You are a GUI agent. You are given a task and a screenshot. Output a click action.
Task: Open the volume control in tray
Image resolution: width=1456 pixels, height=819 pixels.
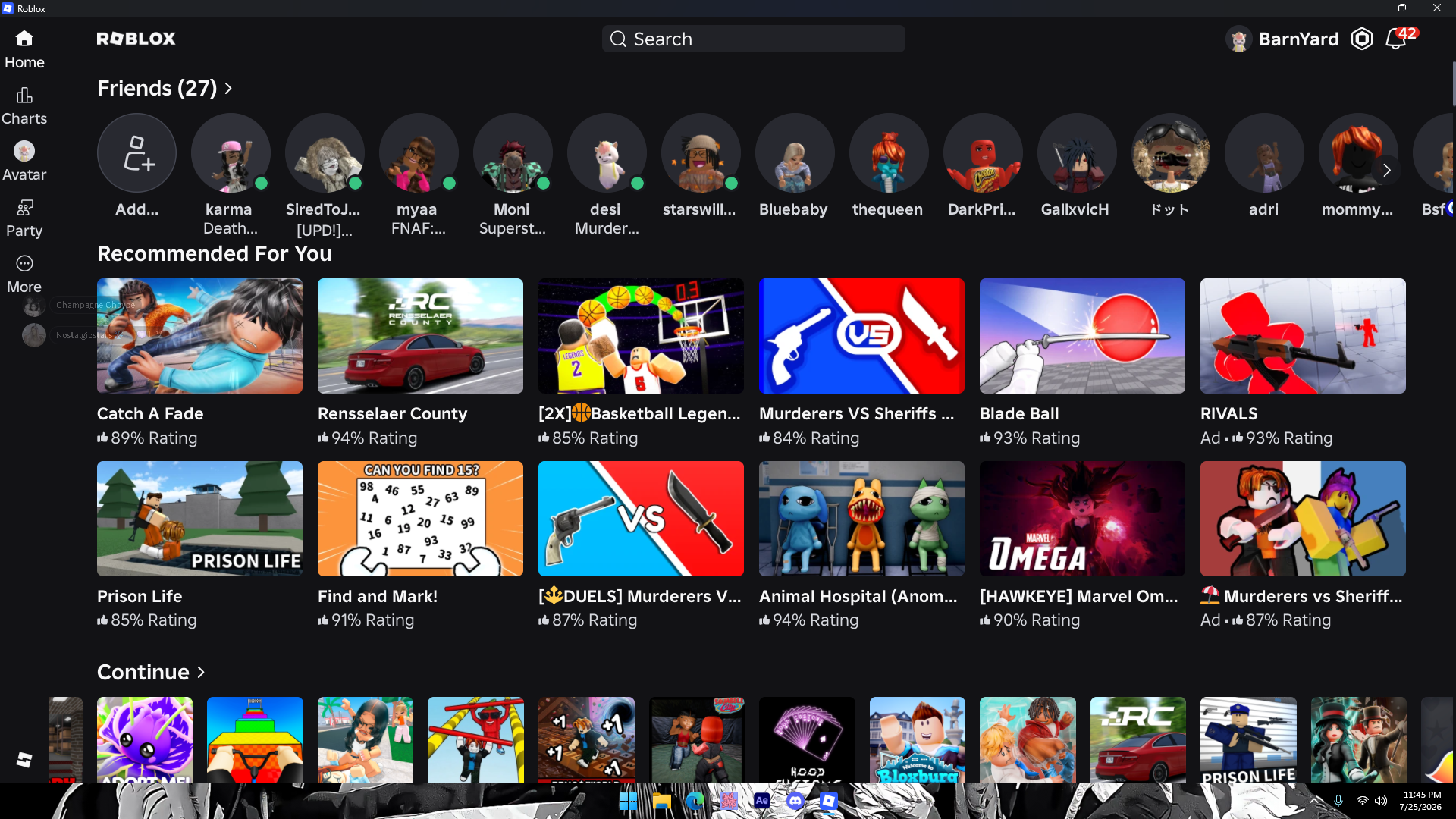pyautogui.click(x=1381, y=801)
